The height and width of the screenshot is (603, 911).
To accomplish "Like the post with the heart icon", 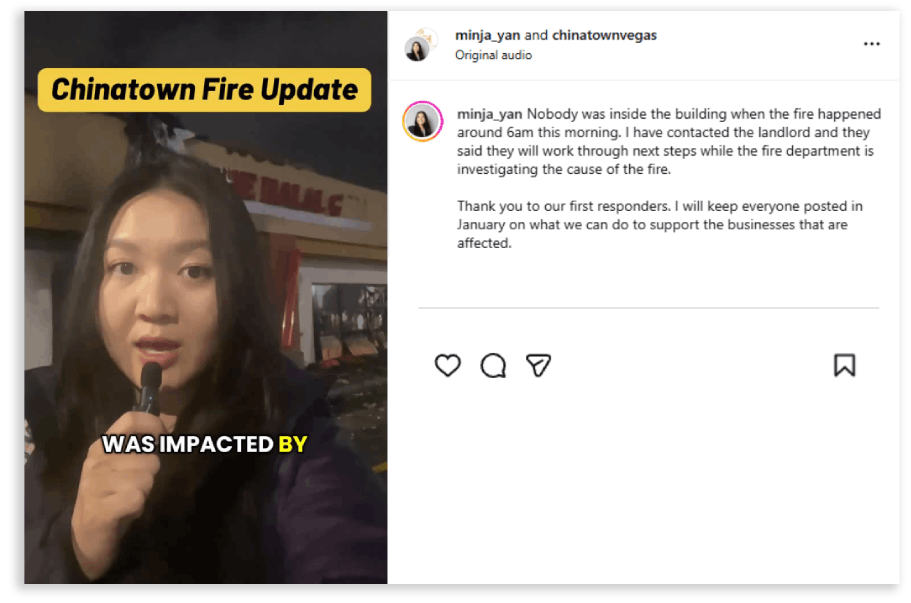I will [x=447, y=365].
